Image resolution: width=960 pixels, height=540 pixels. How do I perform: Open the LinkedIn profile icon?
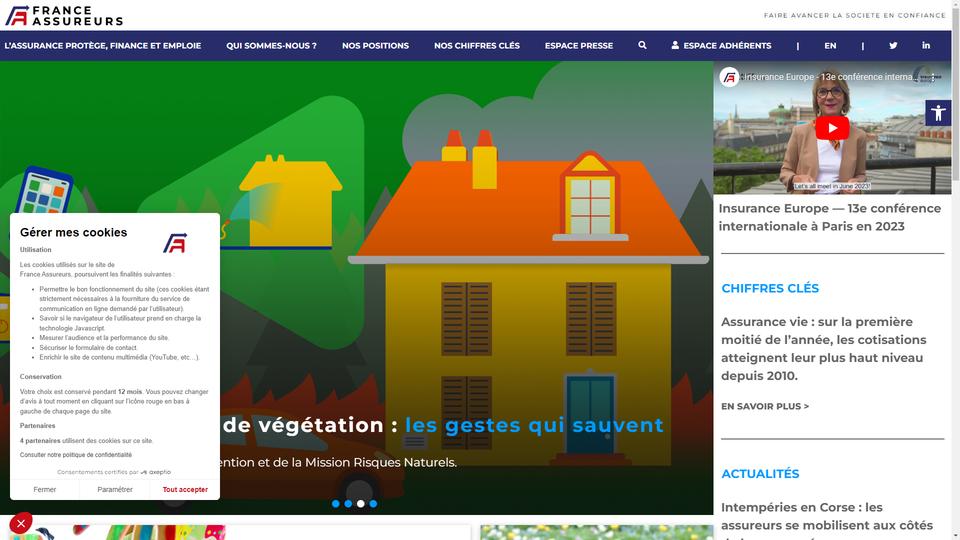pos(926,45)
